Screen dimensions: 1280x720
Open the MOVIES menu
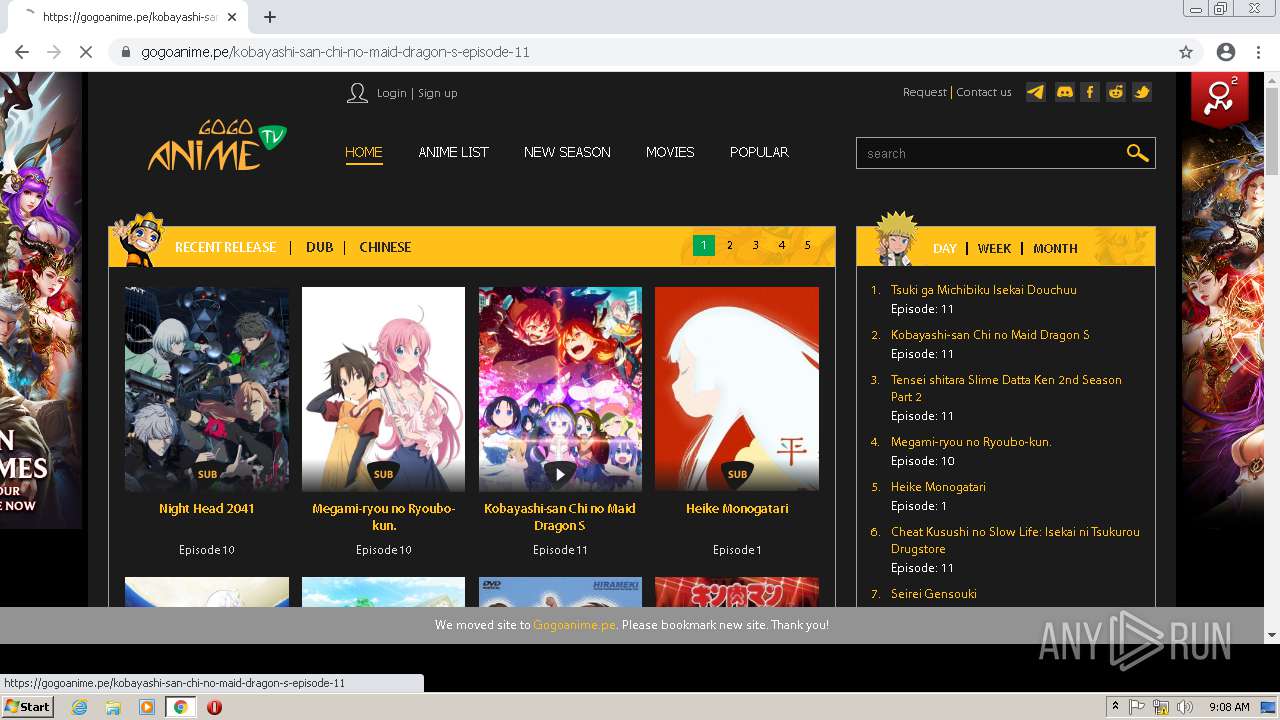tap(670, 152)
